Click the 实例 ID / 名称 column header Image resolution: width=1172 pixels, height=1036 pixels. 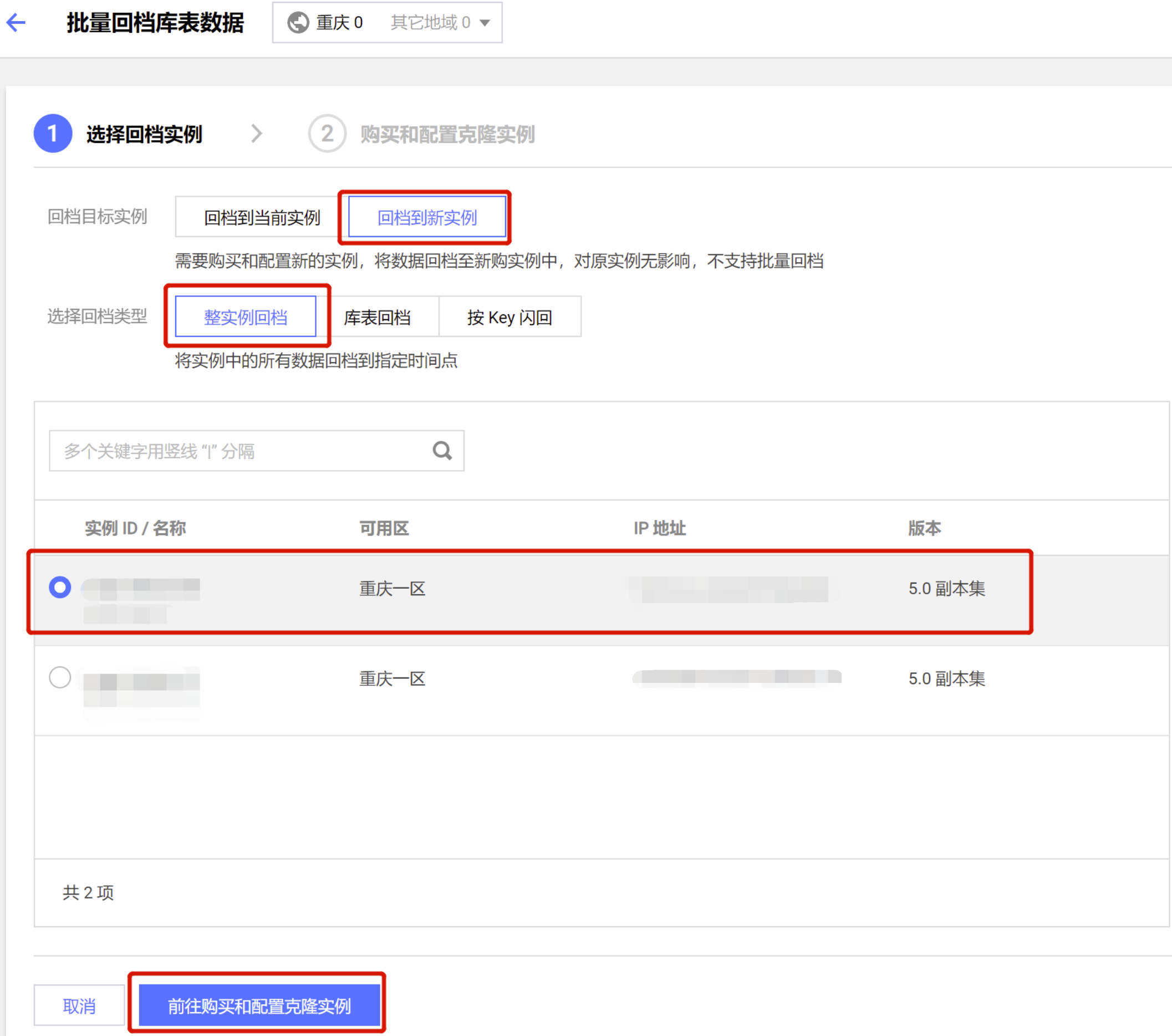click(135, 528)
